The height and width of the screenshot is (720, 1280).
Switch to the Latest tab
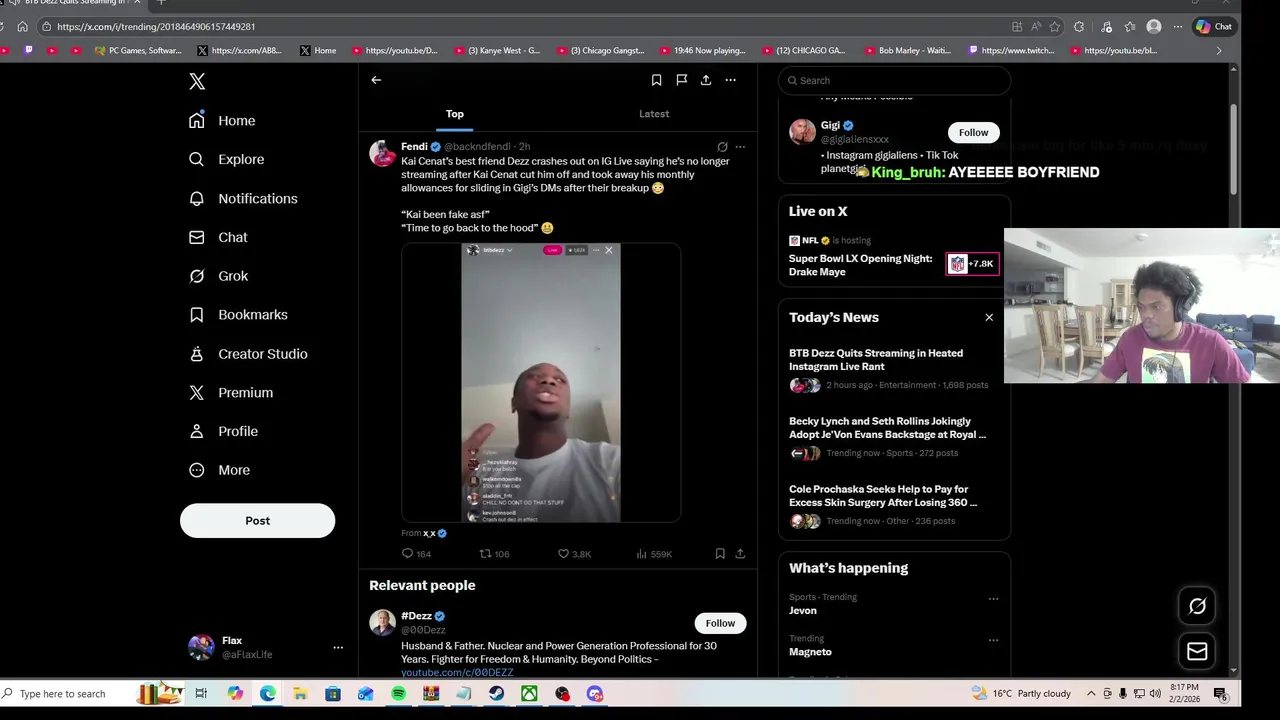[x=654, y=114]
